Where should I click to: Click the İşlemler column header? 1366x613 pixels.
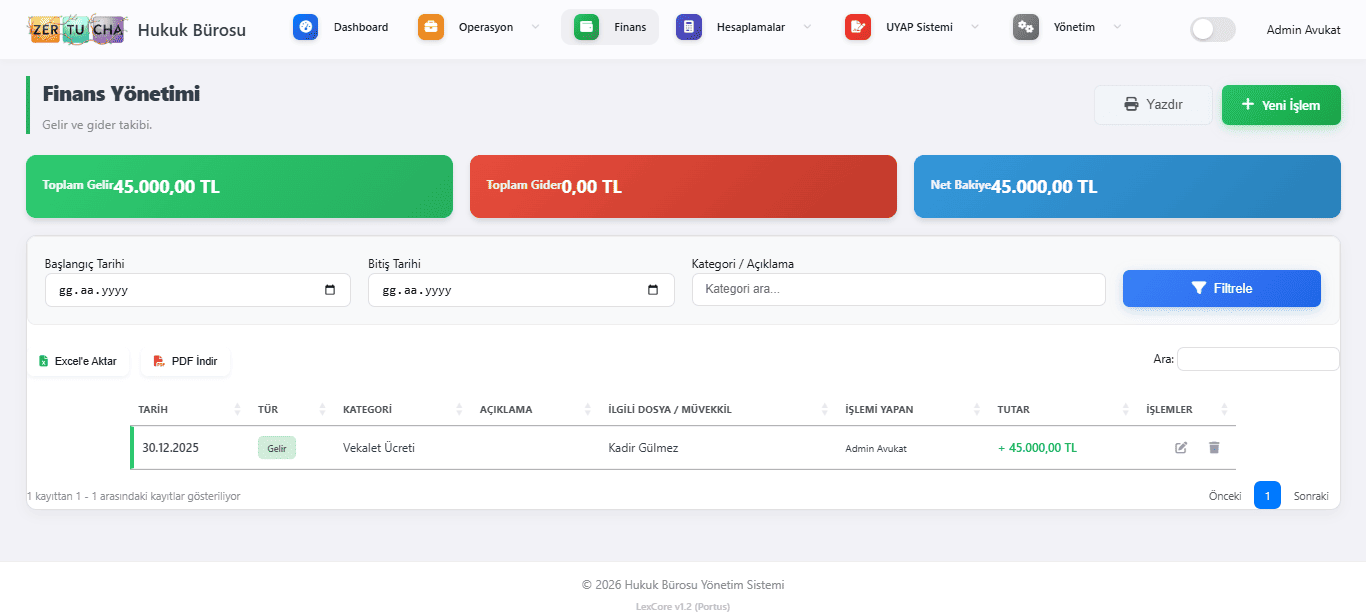1169,409
